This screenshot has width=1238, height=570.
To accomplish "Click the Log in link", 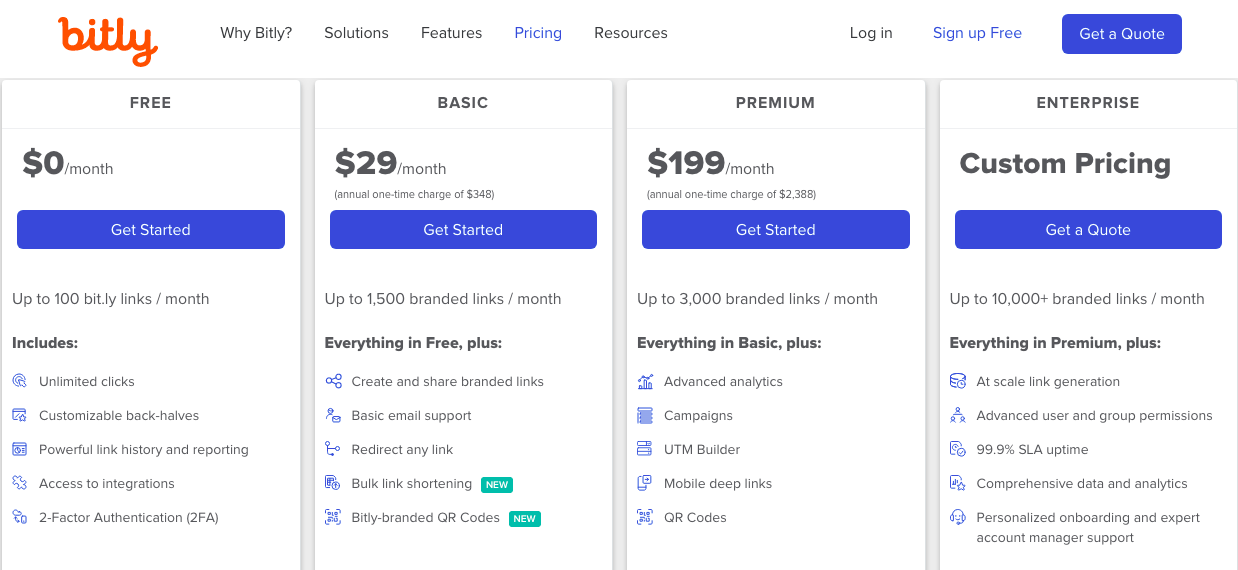I will click(871, 33).
